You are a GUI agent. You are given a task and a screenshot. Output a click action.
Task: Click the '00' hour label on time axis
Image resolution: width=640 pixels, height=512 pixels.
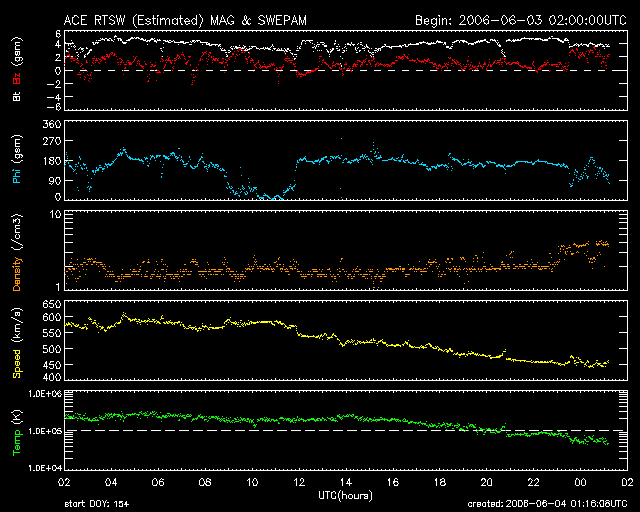pos(580,483)
